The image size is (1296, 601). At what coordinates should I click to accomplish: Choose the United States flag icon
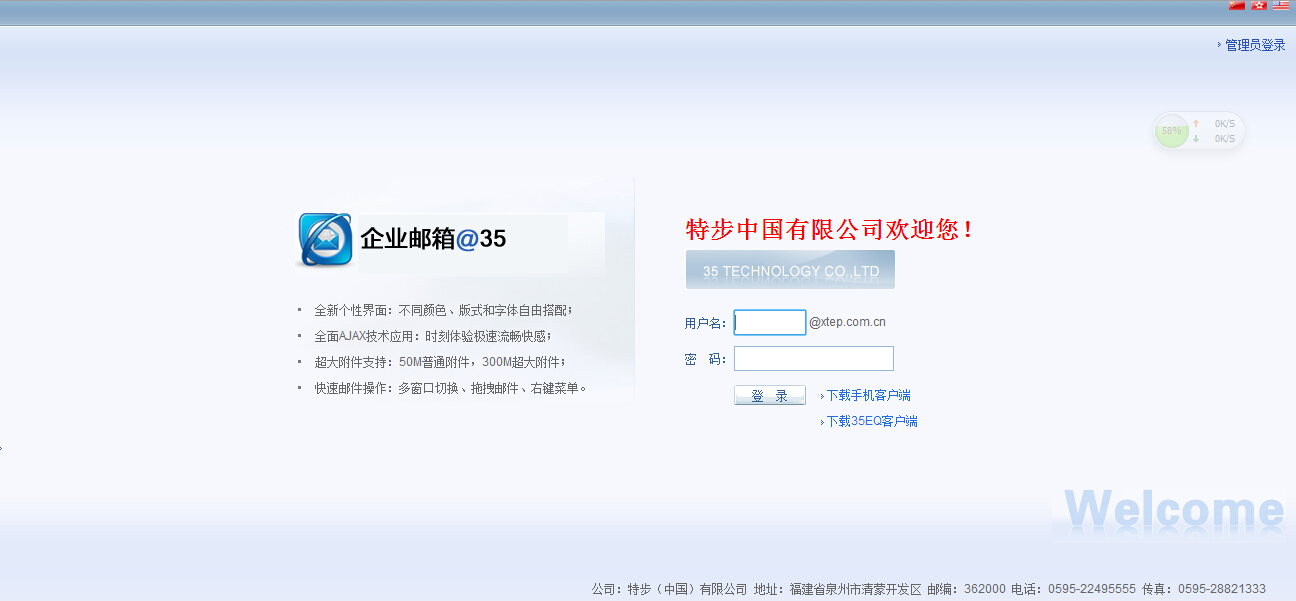click(x=1281, y=5)
